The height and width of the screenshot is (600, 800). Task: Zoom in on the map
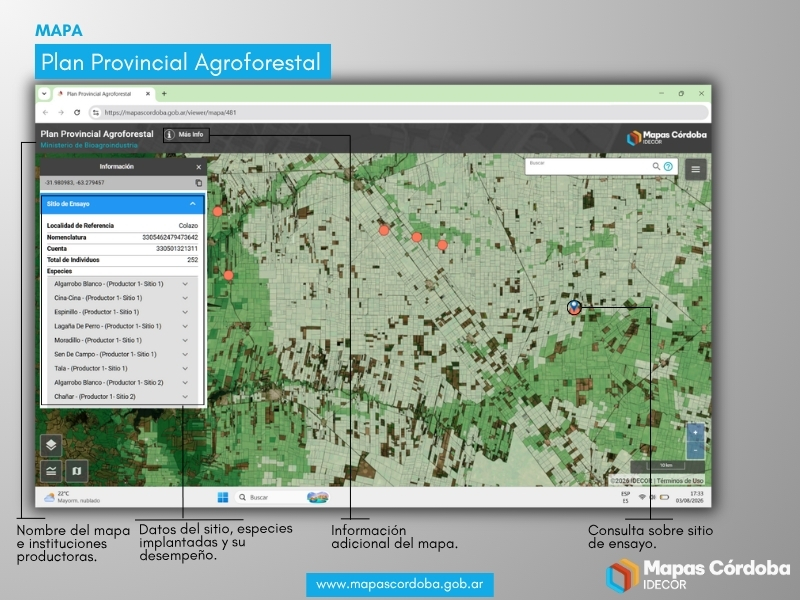point(695,433)
